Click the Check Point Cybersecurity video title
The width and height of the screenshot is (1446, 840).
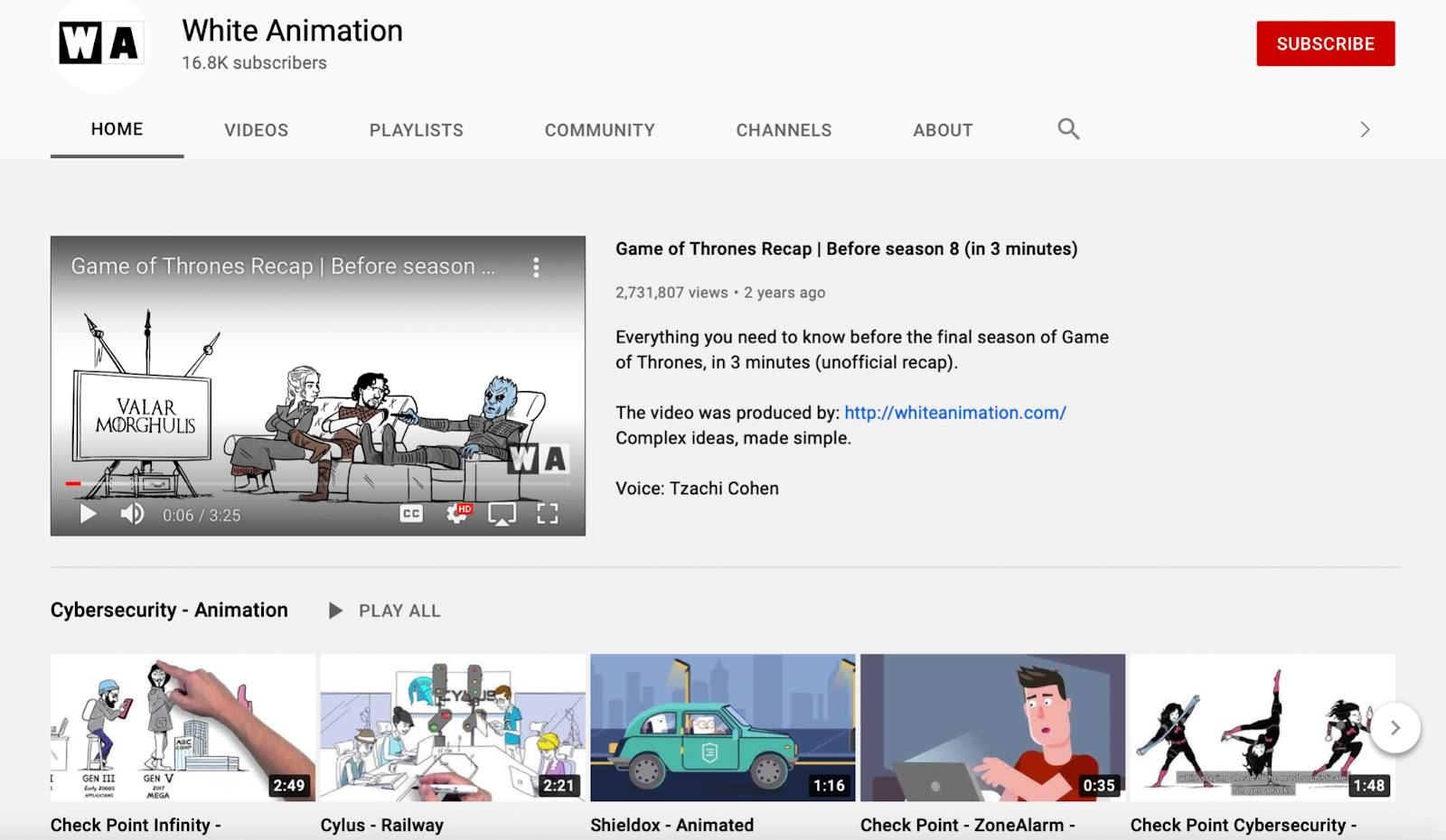click(1244, 826)
